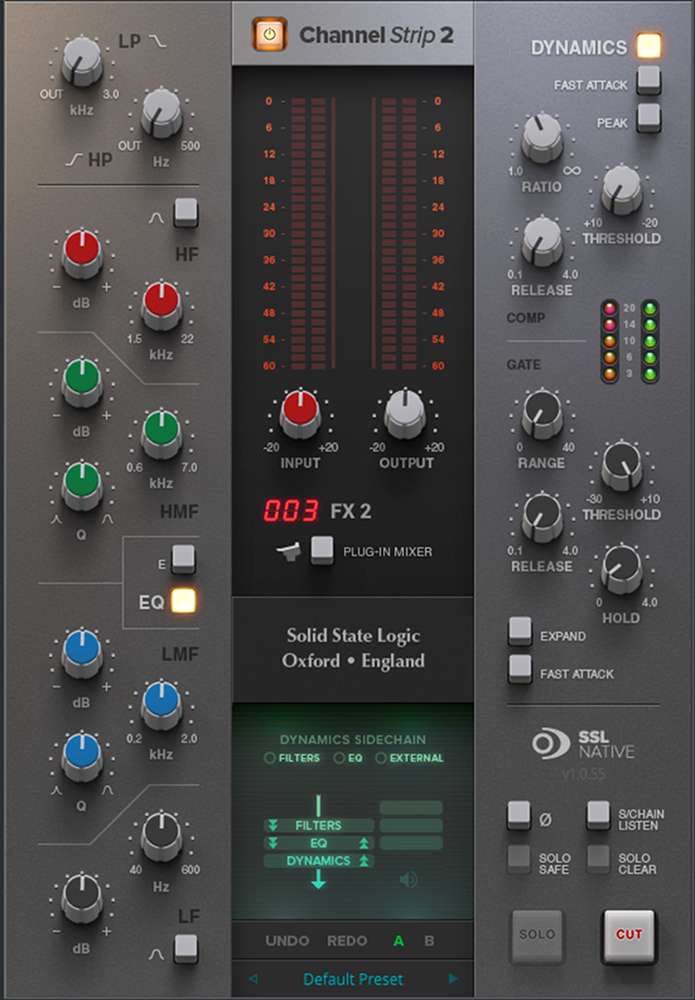Move Filters down in processing order
Image resolution: width=695 pixels, height=1000 pixels.
pos(273,826)
